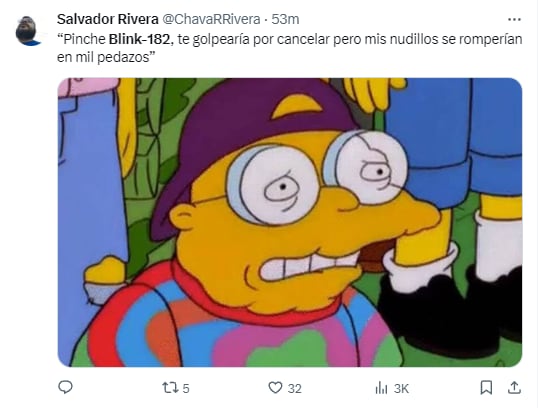The height and width of the screenshot is (408, 538).
Task: Click the 53m timestamp
Action: [x=285, y=20]
